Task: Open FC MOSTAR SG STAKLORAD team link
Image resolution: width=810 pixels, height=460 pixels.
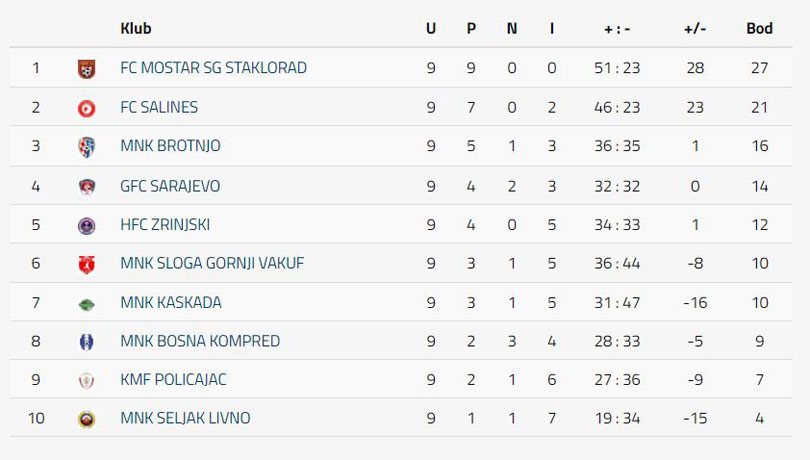Action: pyautogui.click(x=213, y=68)
